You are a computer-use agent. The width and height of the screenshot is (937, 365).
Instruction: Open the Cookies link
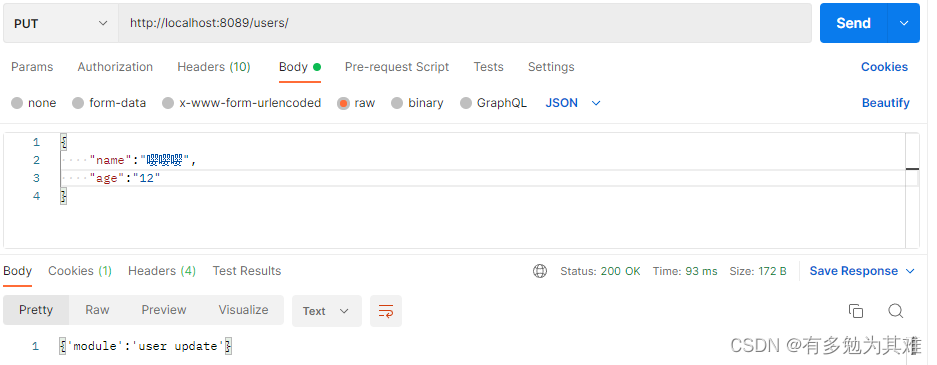(x=884, y=67)
